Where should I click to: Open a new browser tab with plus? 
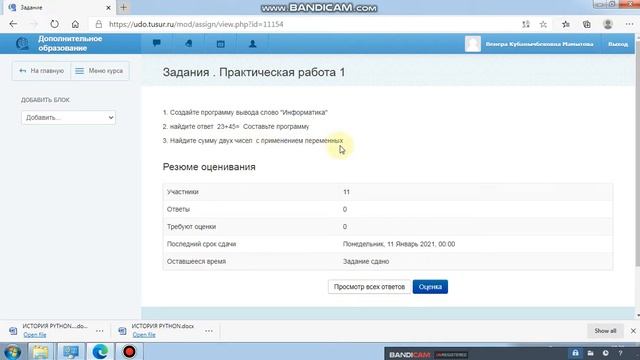[123, 7]
